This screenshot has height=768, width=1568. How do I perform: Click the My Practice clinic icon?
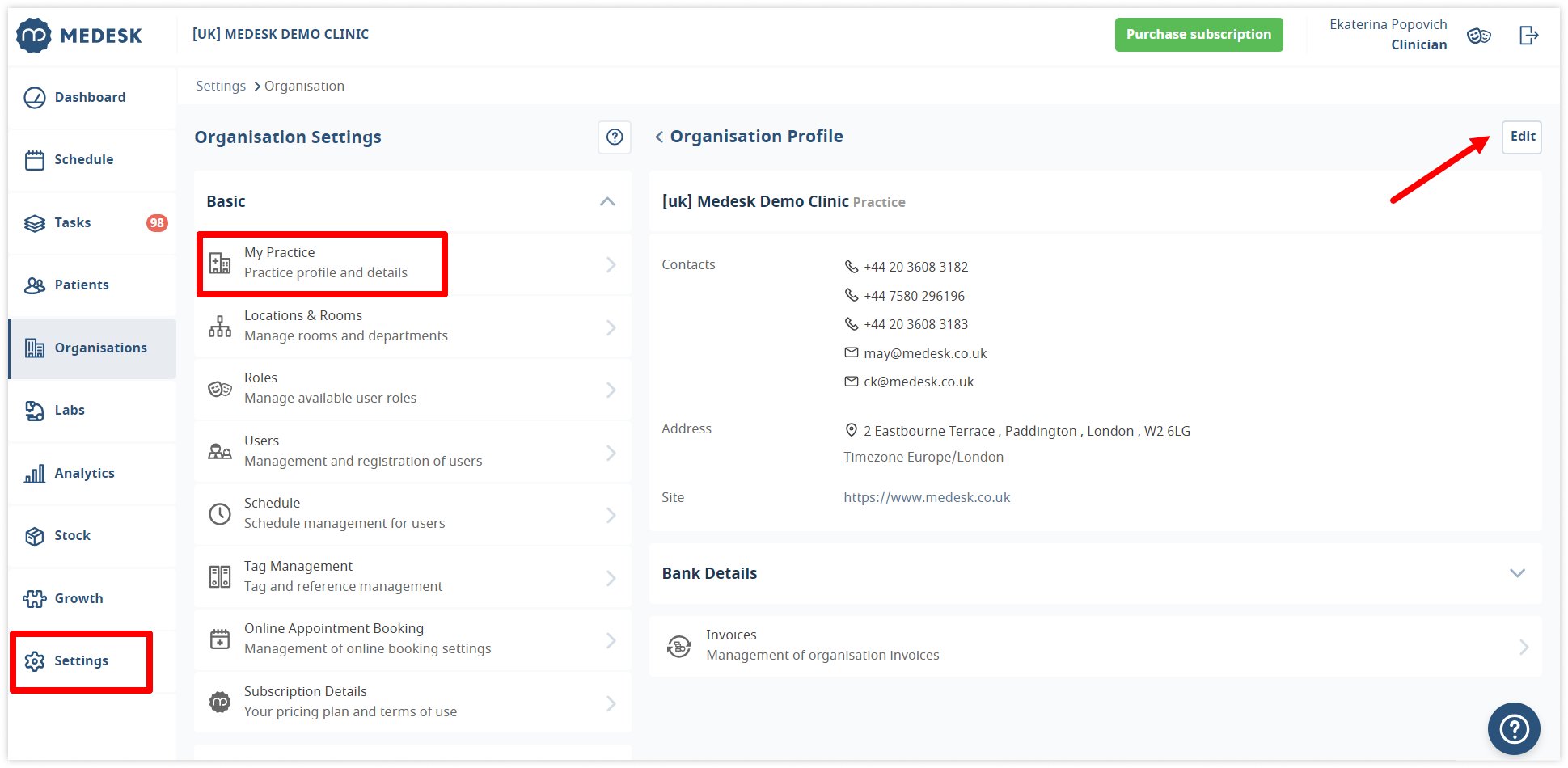[220, 264]
